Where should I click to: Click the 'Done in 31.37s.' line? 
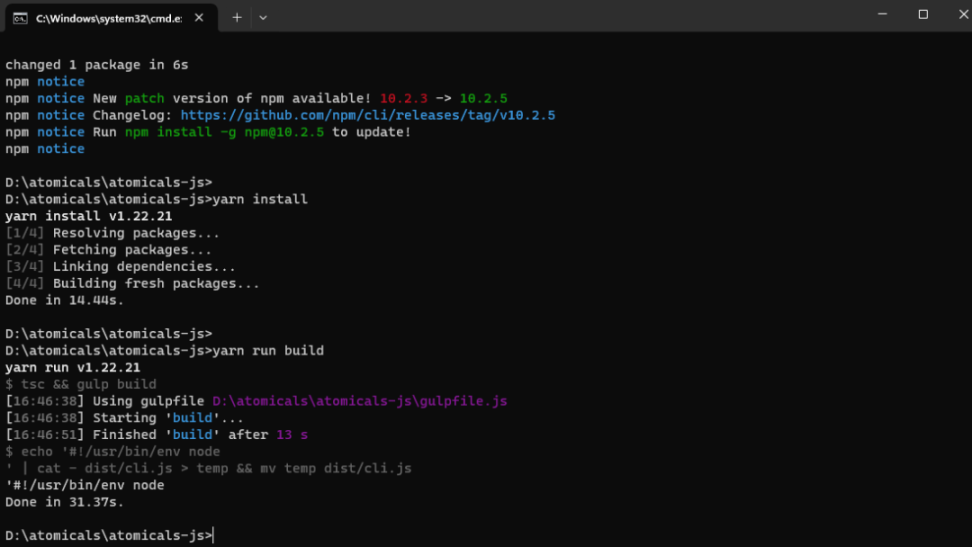click(64, 502)
